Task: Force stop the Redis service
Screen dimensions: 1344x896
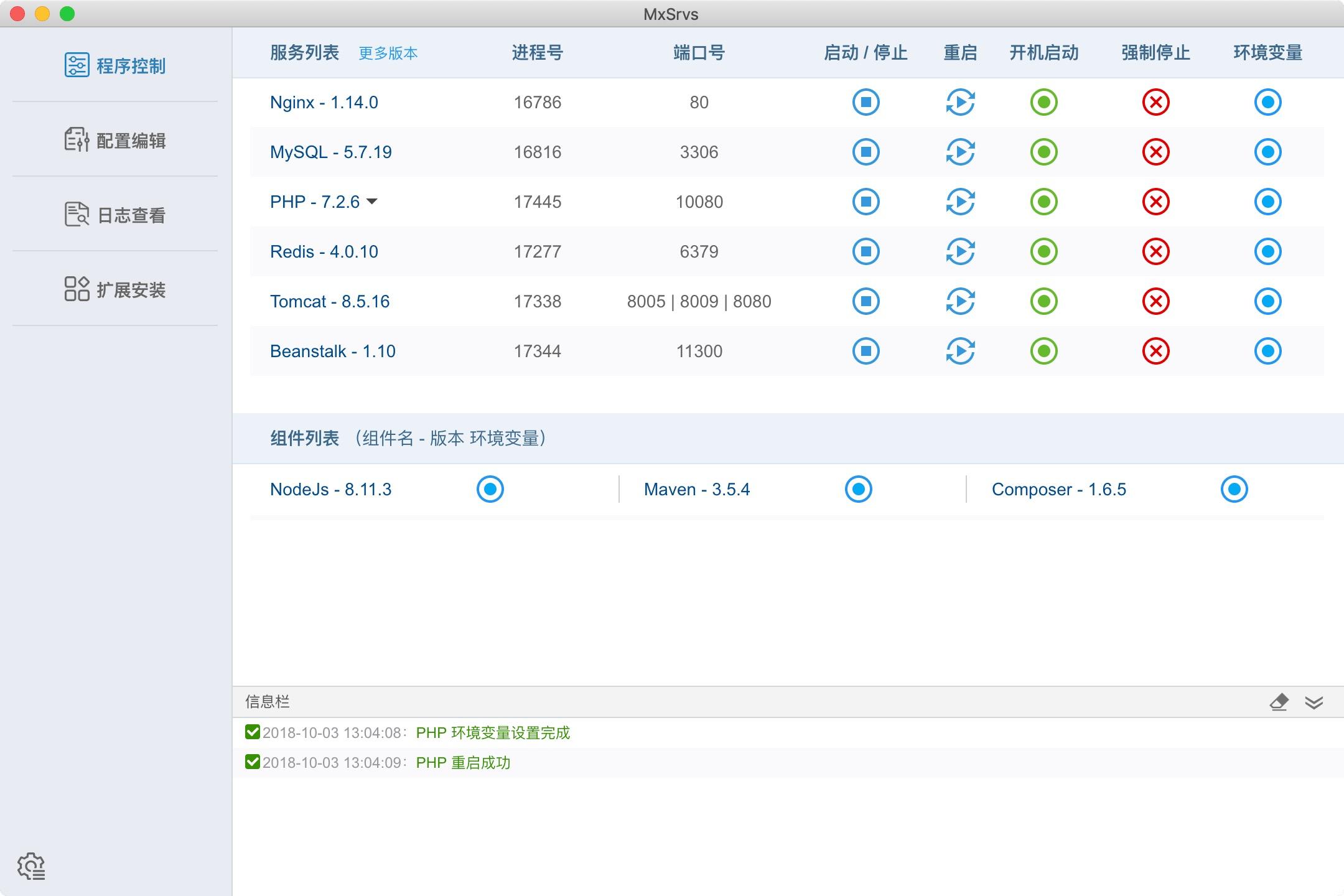Action: (x=1154, y=251)
